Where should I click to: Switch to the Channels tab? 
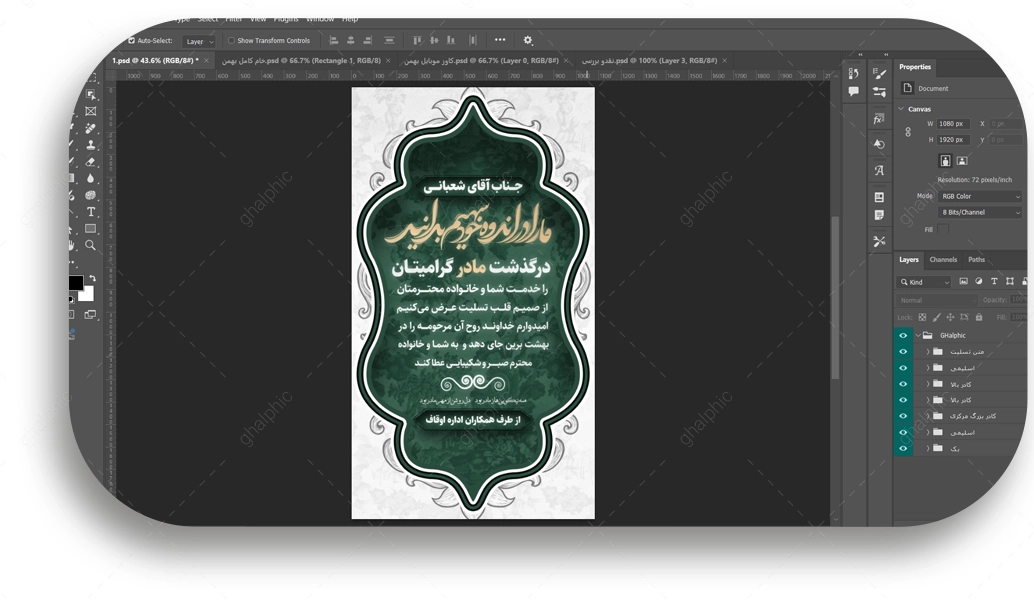[x=943, y=260]
